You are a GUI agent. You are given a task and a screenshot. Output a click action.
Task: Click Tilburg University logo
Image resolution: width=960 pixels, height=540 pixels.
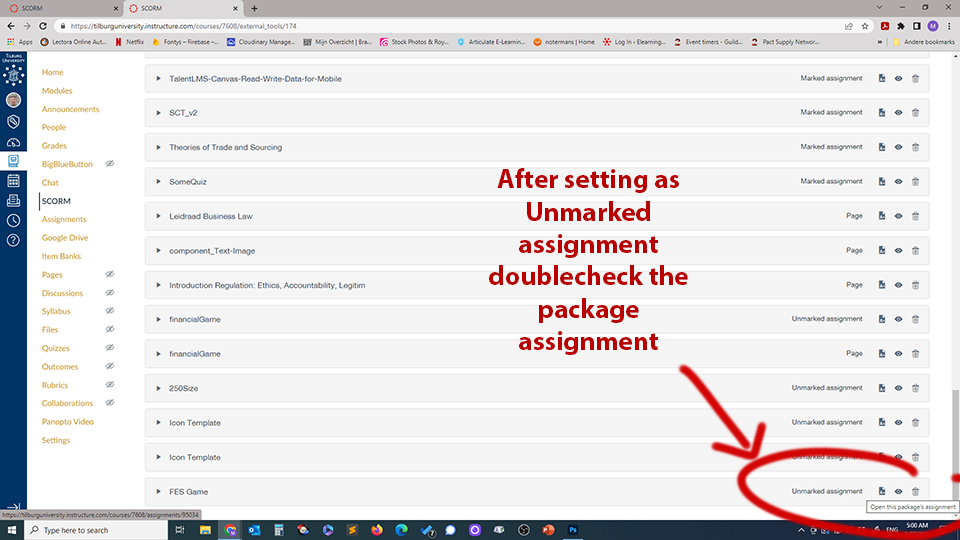tap(13, 69)
